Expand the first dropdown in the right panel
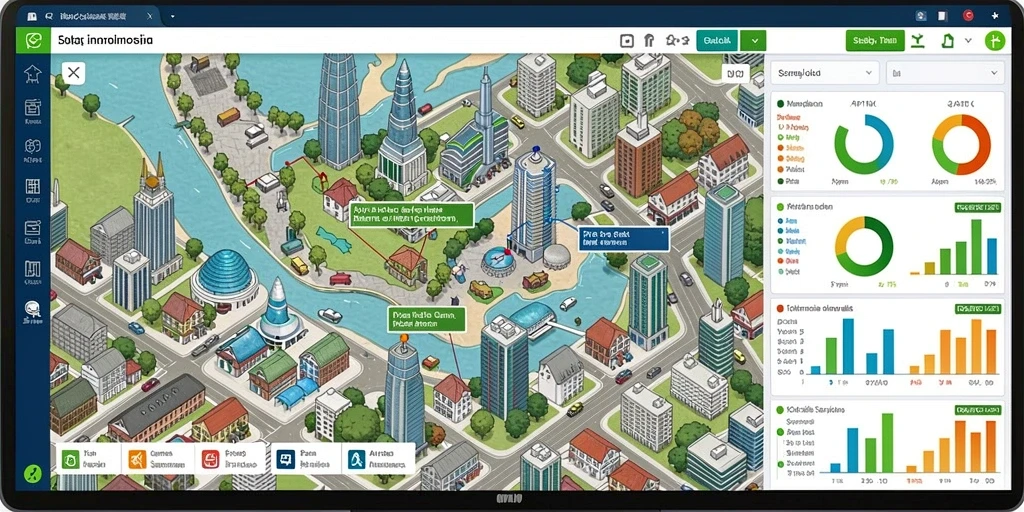 coord(825,73)
